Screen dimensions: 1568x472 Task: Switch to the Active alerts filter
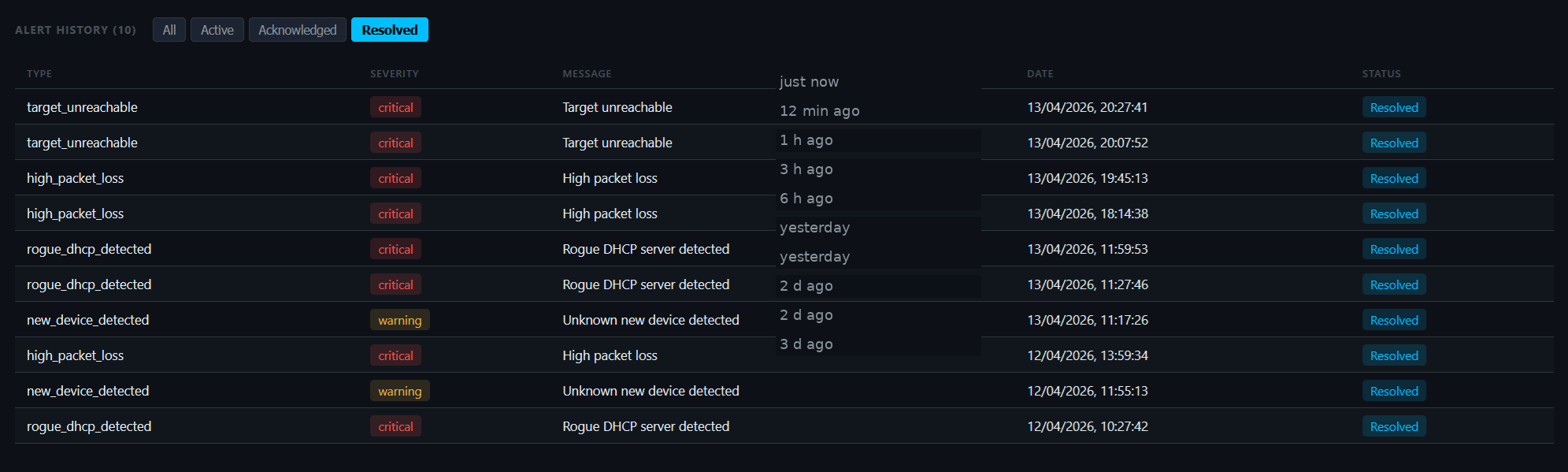[x=217, y=30]
